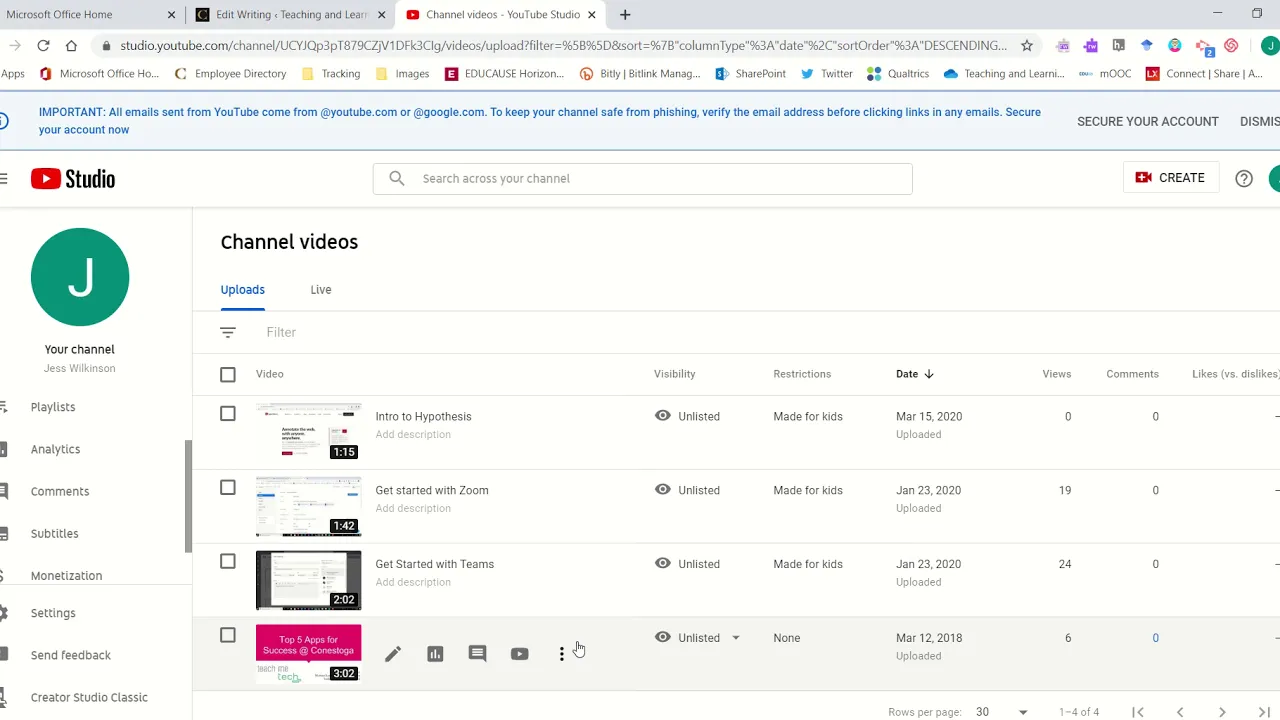Click visibility eye for Intro to Hypothesis
Viewport: 1280px width, 720px height.
point(663,415)
